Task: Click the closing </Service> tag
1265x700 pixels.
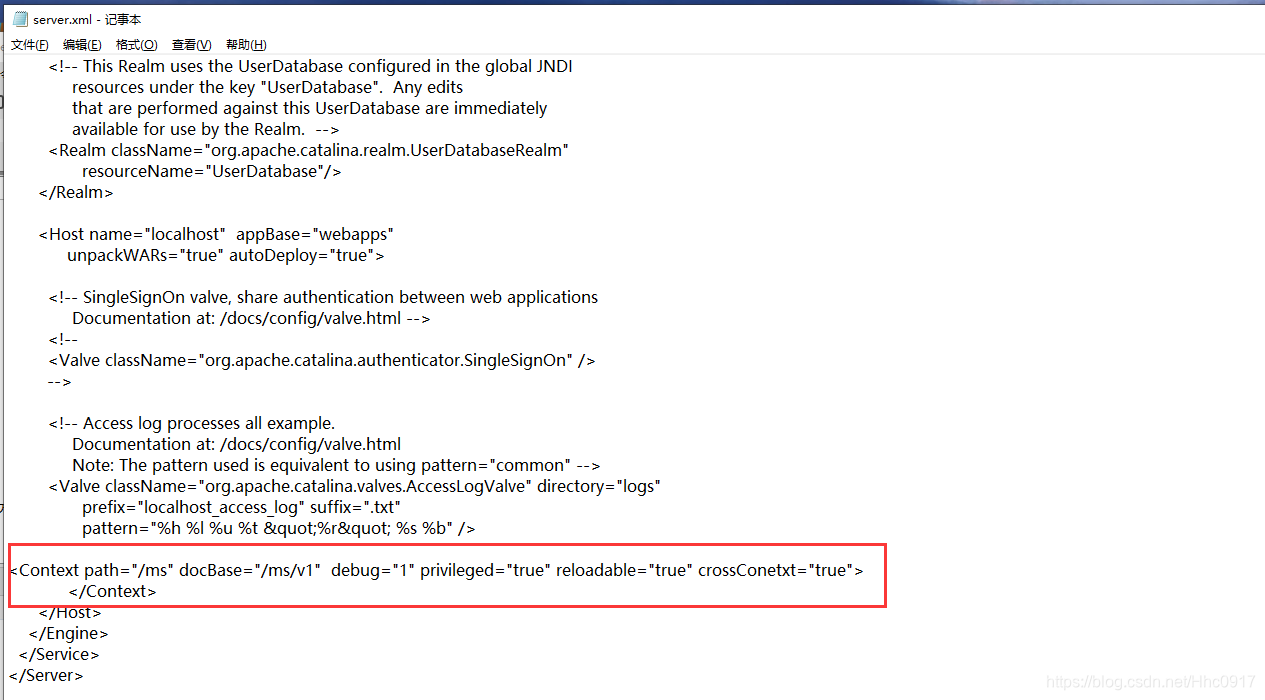Action: click(59, 654)
